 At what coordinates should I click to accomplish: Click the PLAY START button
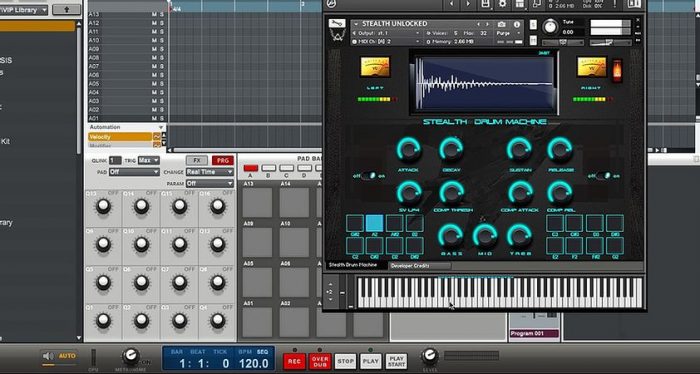coord(396,361)
